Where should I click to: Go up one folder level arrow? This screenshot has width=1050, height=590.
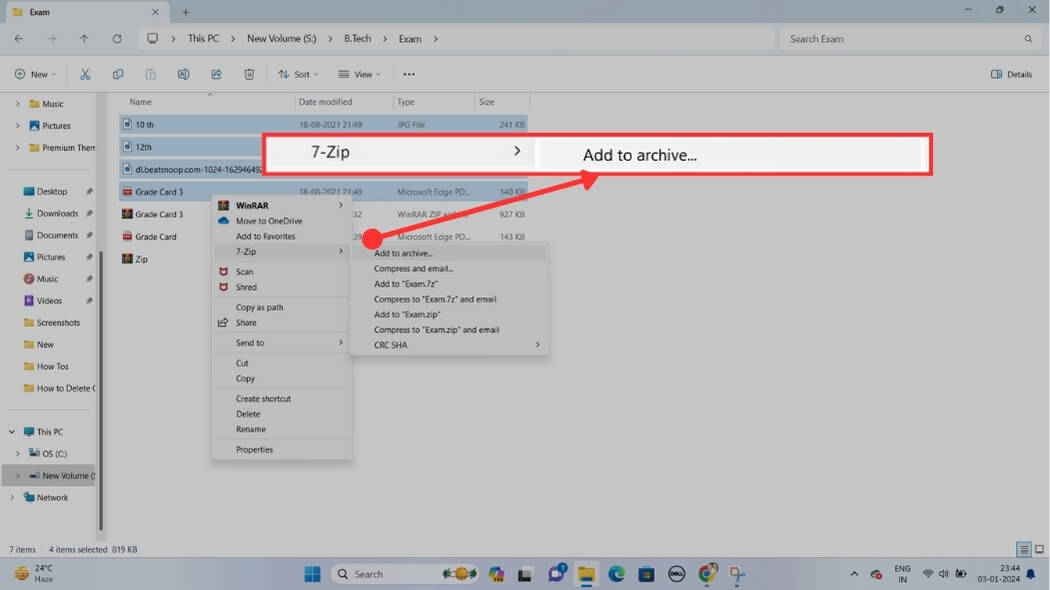tap(84, 39)
